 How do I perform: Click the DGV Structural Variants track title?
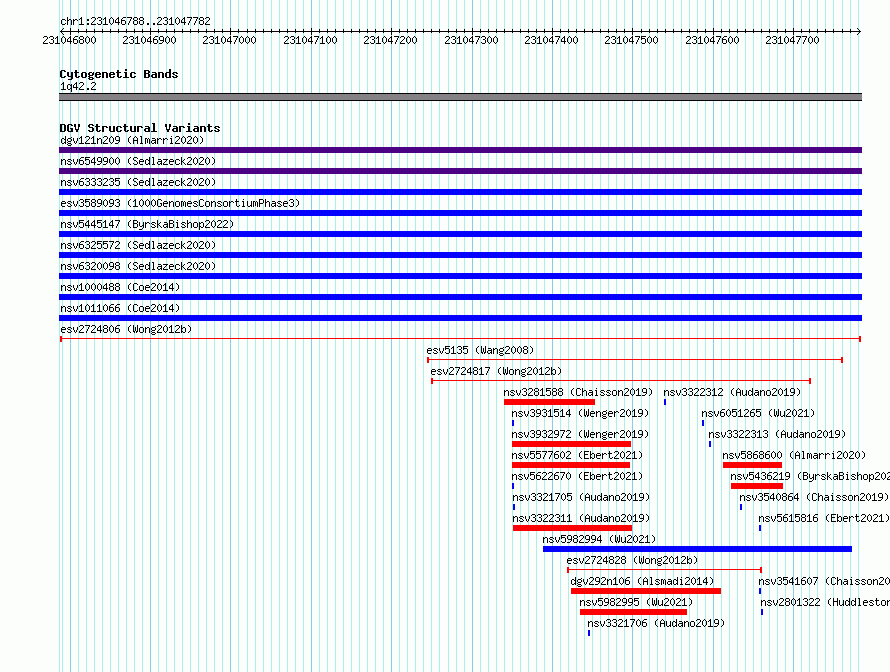(140, 128)
